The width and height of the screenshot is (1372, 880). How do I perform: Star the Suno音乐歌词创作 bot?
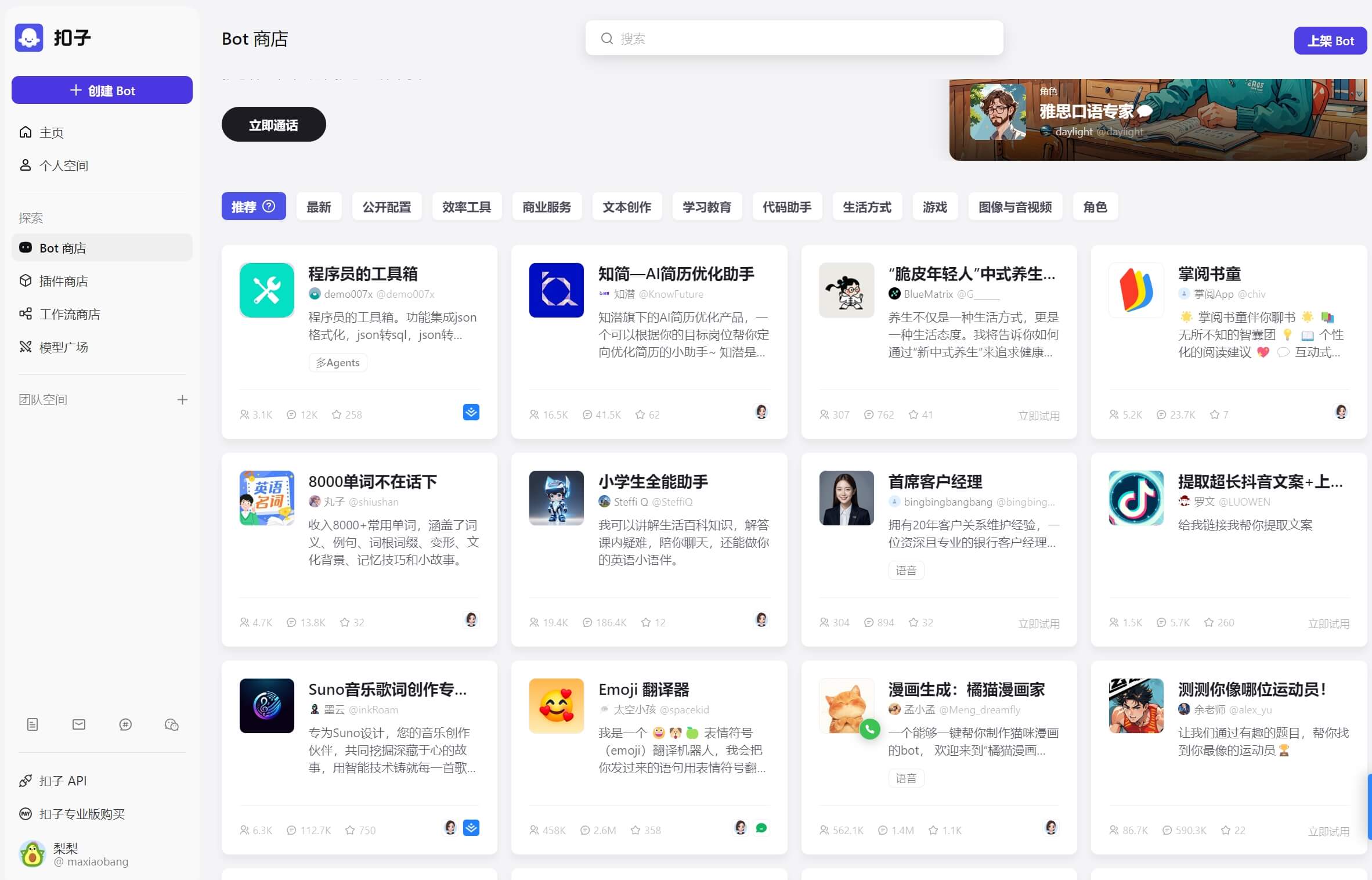350,830
